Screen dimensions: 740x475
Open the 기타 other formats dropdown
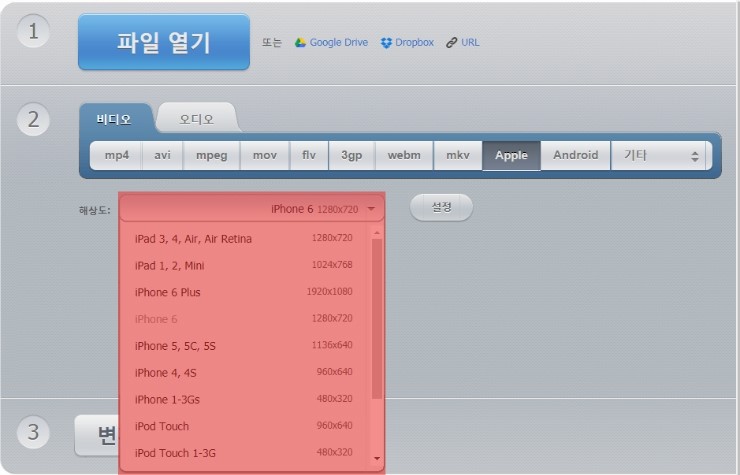coord(661,155)
